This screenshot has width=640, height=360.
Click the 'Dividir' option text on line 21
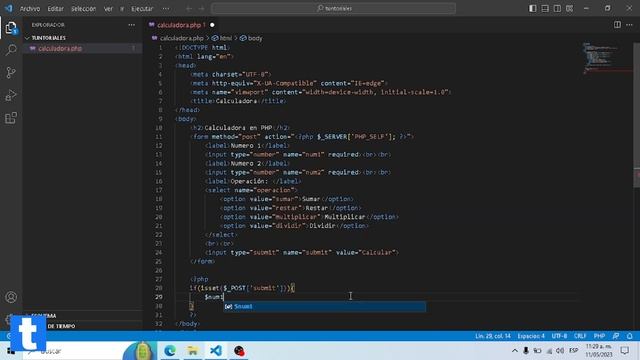[322, 226]
